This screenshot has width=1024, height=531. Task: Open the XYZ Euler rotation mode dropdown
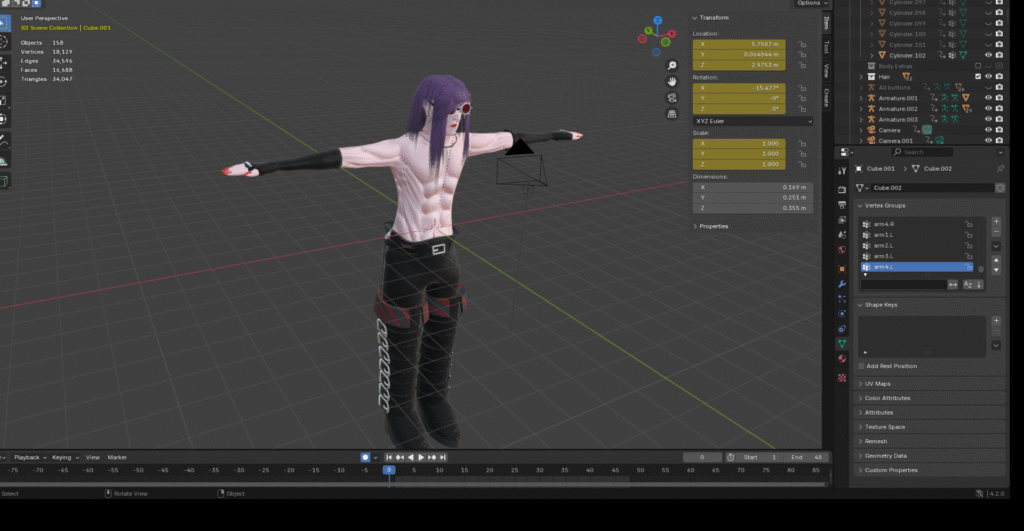coord(753,121)
